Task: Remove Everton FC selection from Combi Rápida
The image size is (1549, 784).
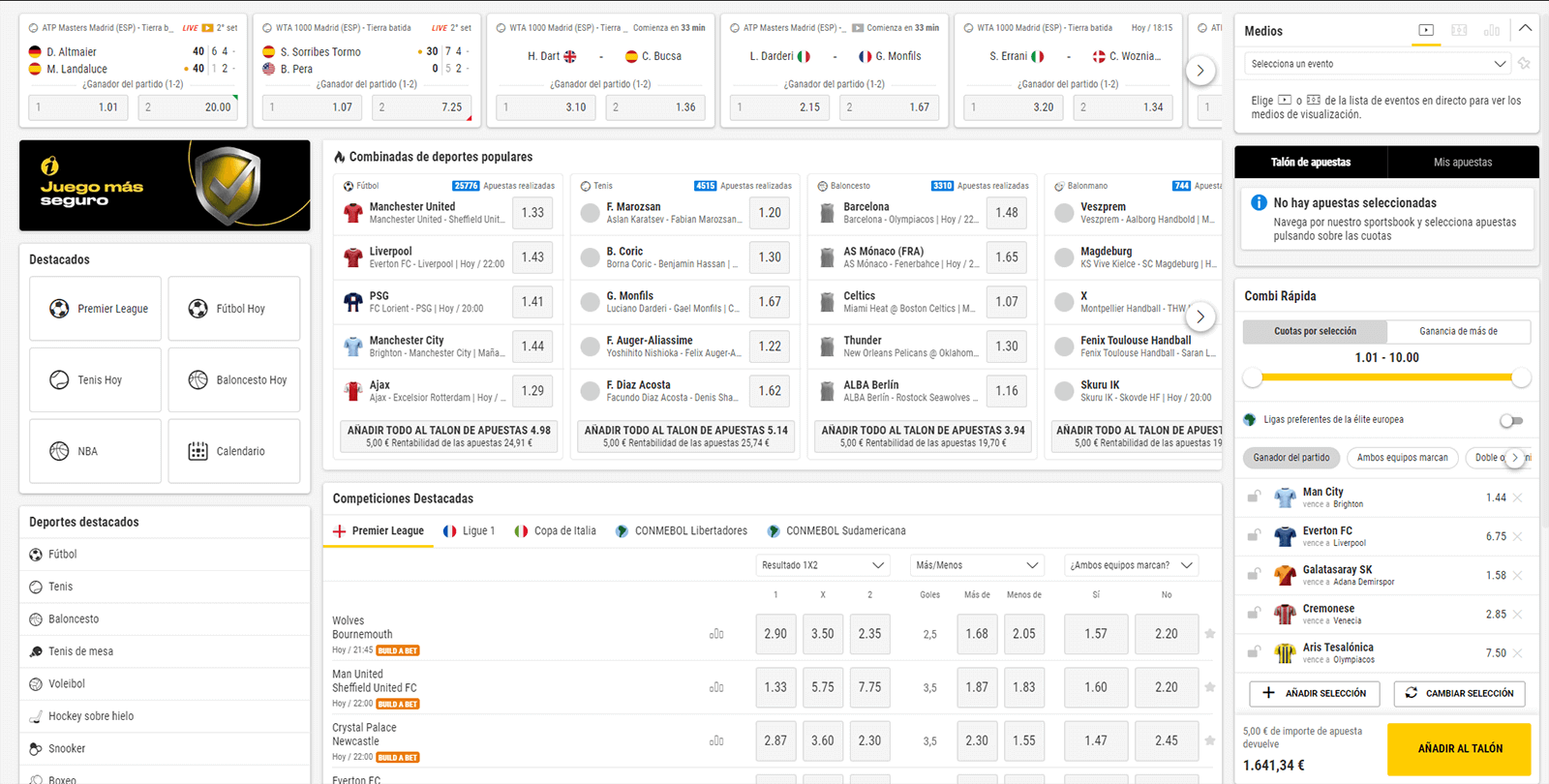Action: click(1517, 536)
